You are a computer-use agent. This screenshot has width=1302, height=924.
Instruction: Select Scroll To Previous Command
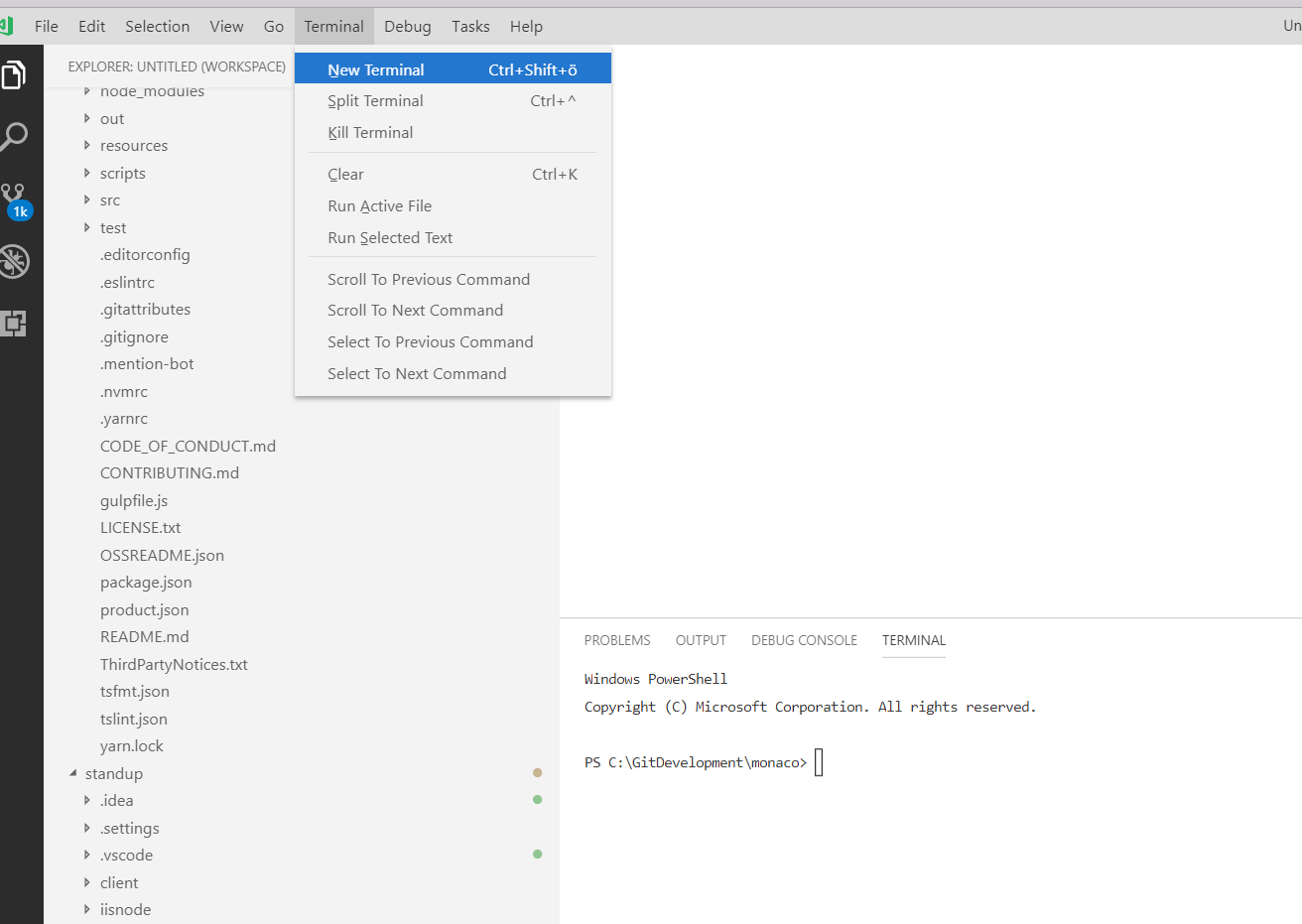tap(429, 279)
